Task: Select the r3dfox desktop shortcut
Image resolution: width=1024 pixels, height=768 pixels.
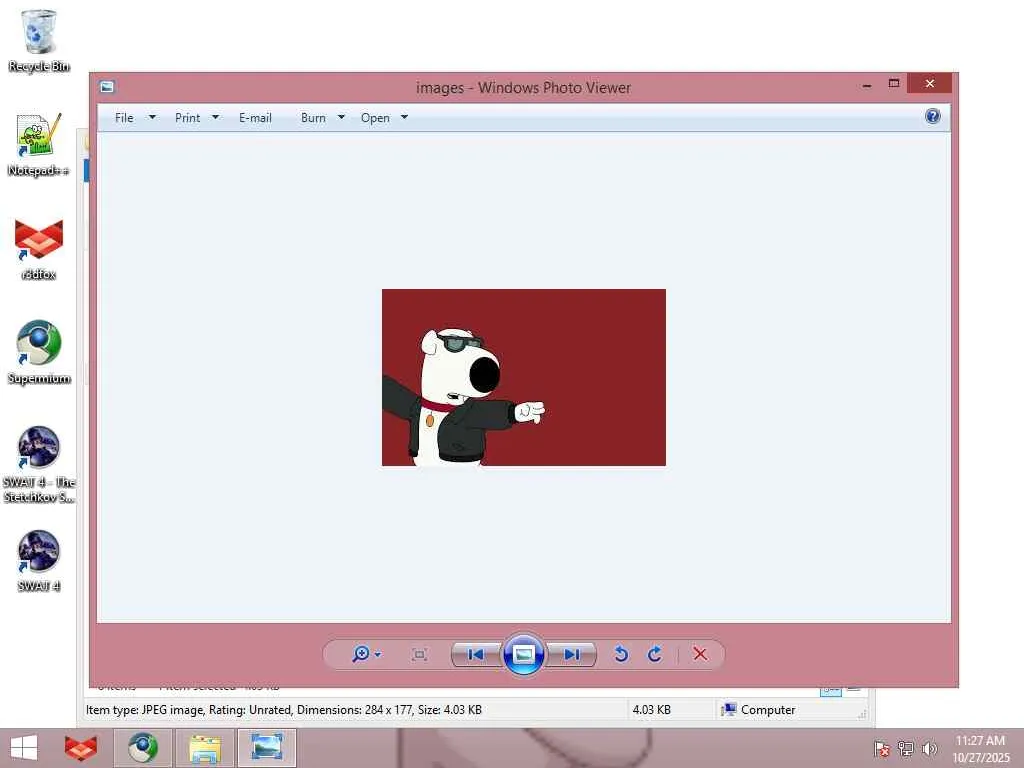Action: point(39,249)
